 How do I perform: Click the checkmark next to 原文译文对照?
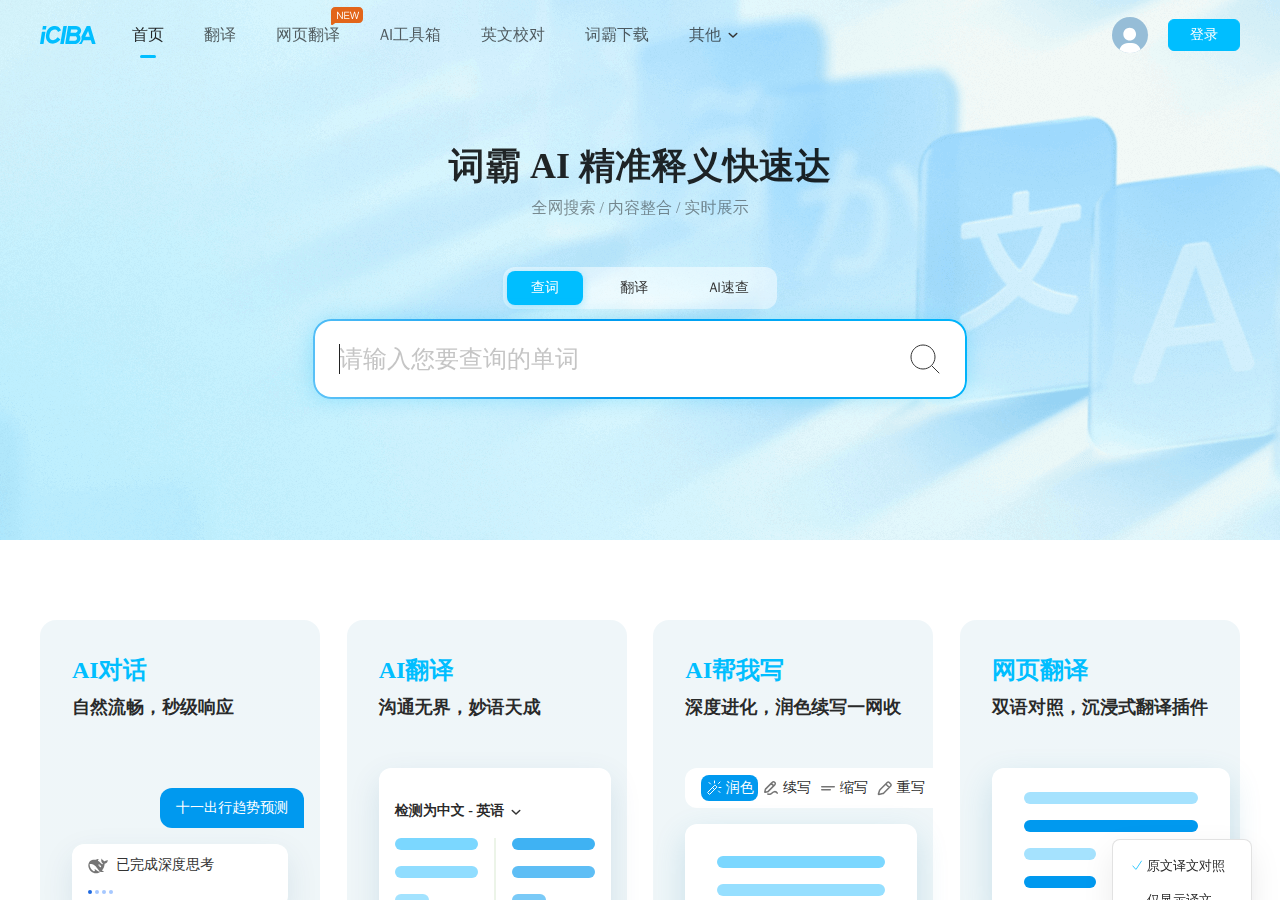click(1137, 866)
